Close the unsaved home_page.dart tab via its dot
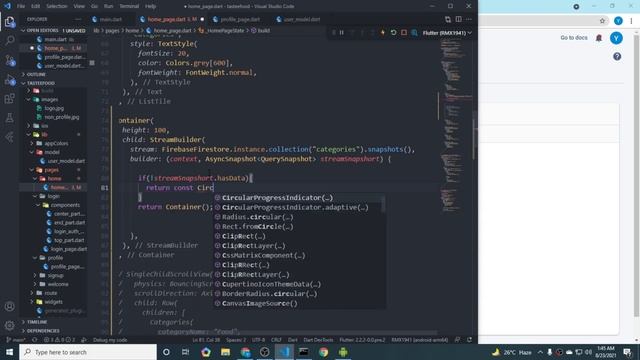Image resolution: width=640 pixels, height=360 pixels. [202, 19]
